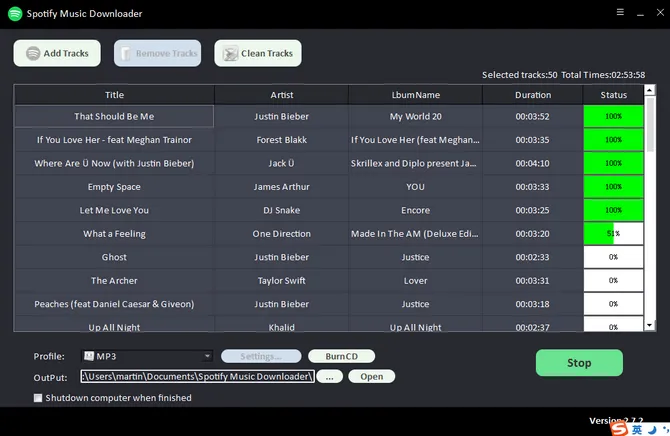Click the Duration column header
The height and width of the screenshot is (436, 670).
pyautogui.click(x=532, y=95)
